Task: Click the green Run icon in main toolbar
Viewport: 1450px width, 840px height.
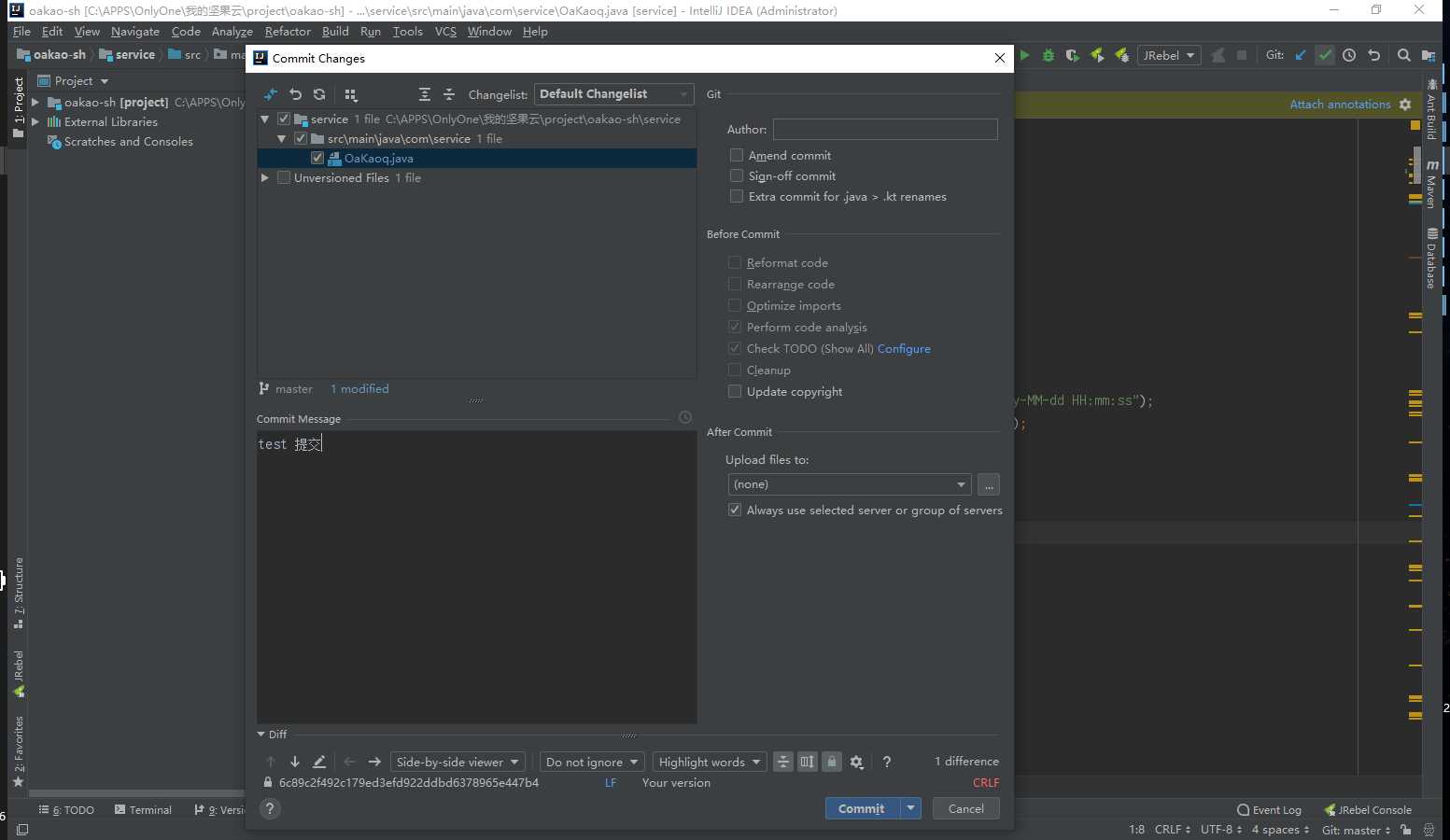Action: (1024, 55)
